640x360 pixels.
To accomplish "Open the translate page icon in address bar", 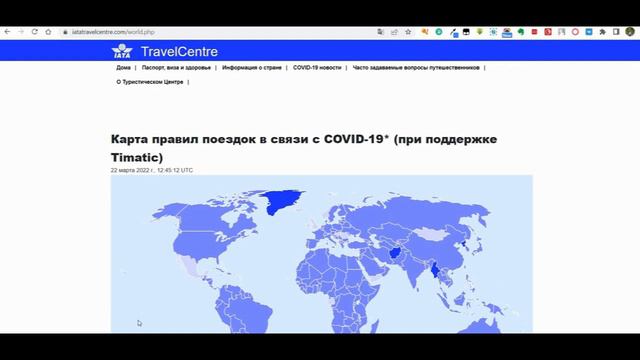I will [x=380, y=32].
